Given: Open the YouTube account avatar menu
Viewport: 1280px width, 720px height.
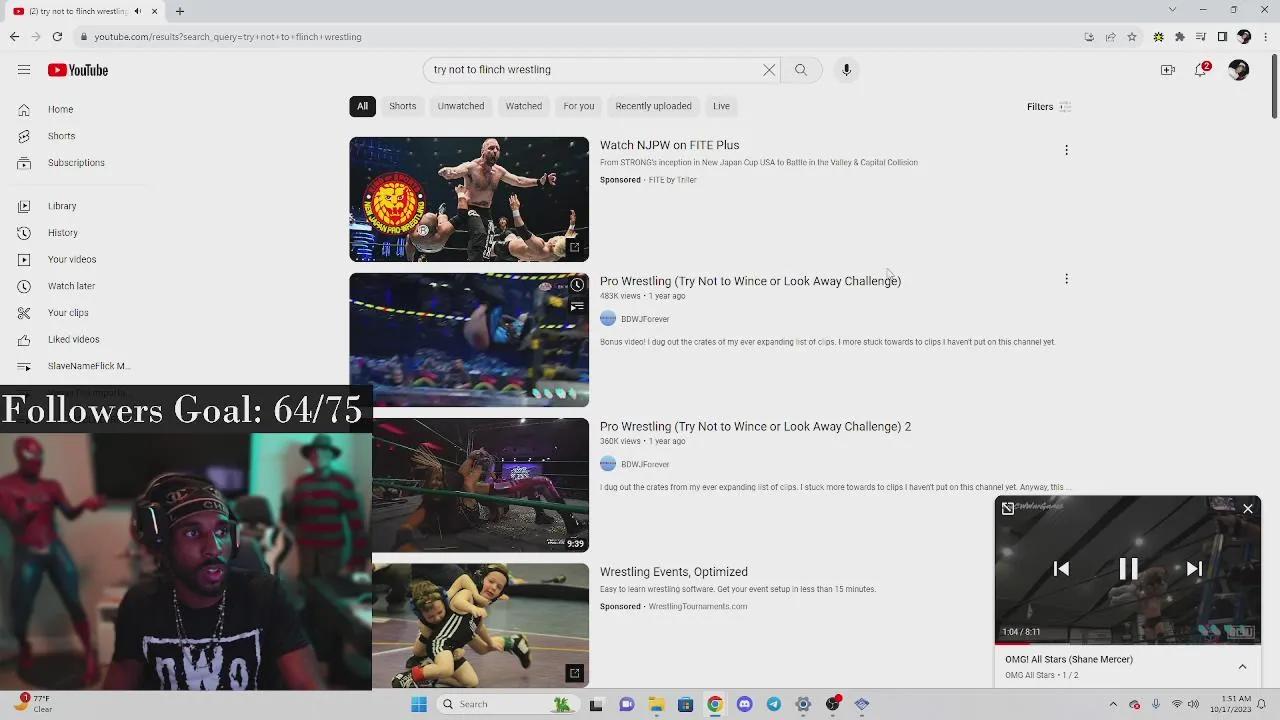Looking at the screenshot, I should [x=1238, y=70].
